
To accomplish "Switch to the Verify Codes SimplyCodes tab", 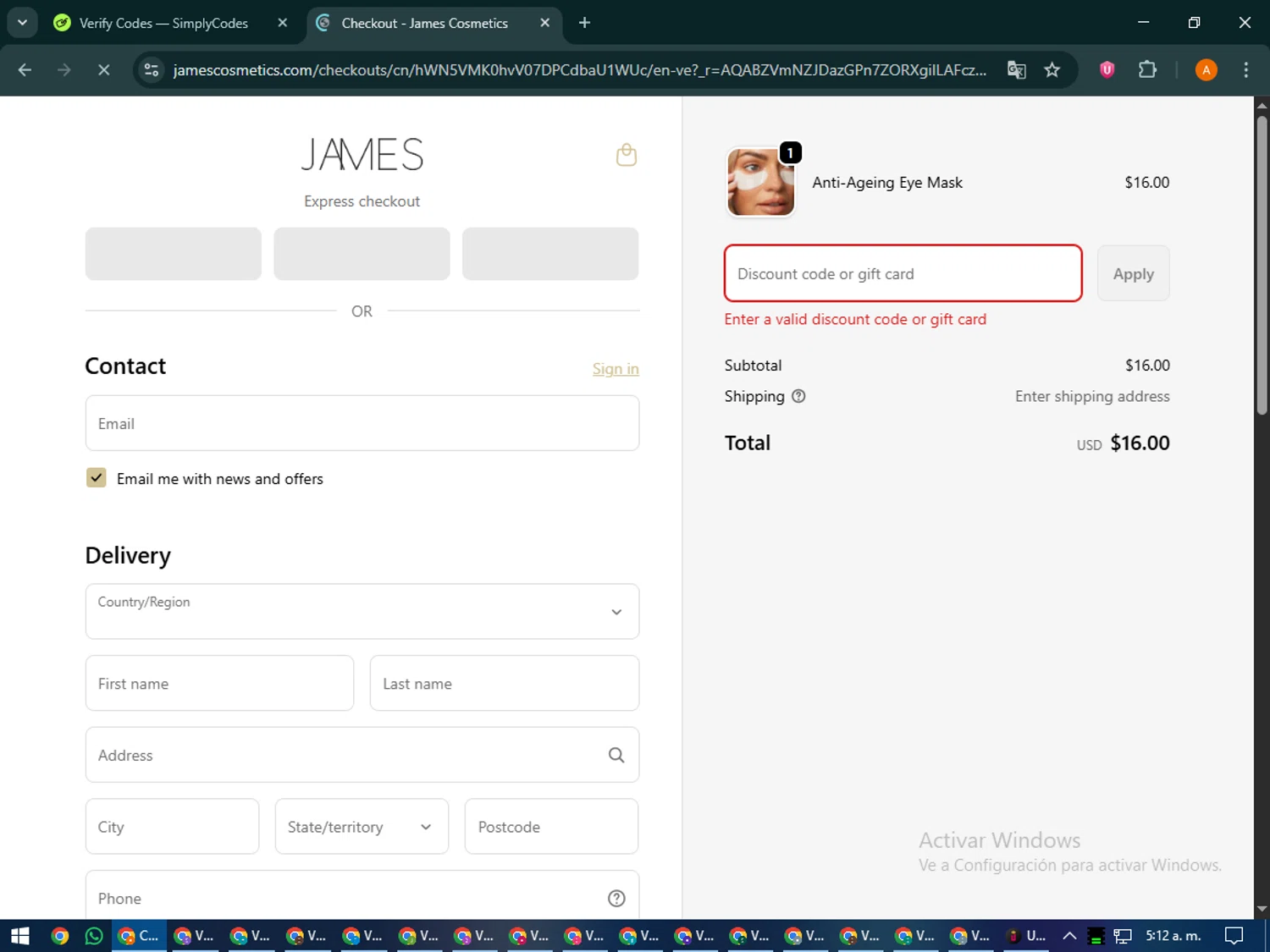I will (163, 23).
